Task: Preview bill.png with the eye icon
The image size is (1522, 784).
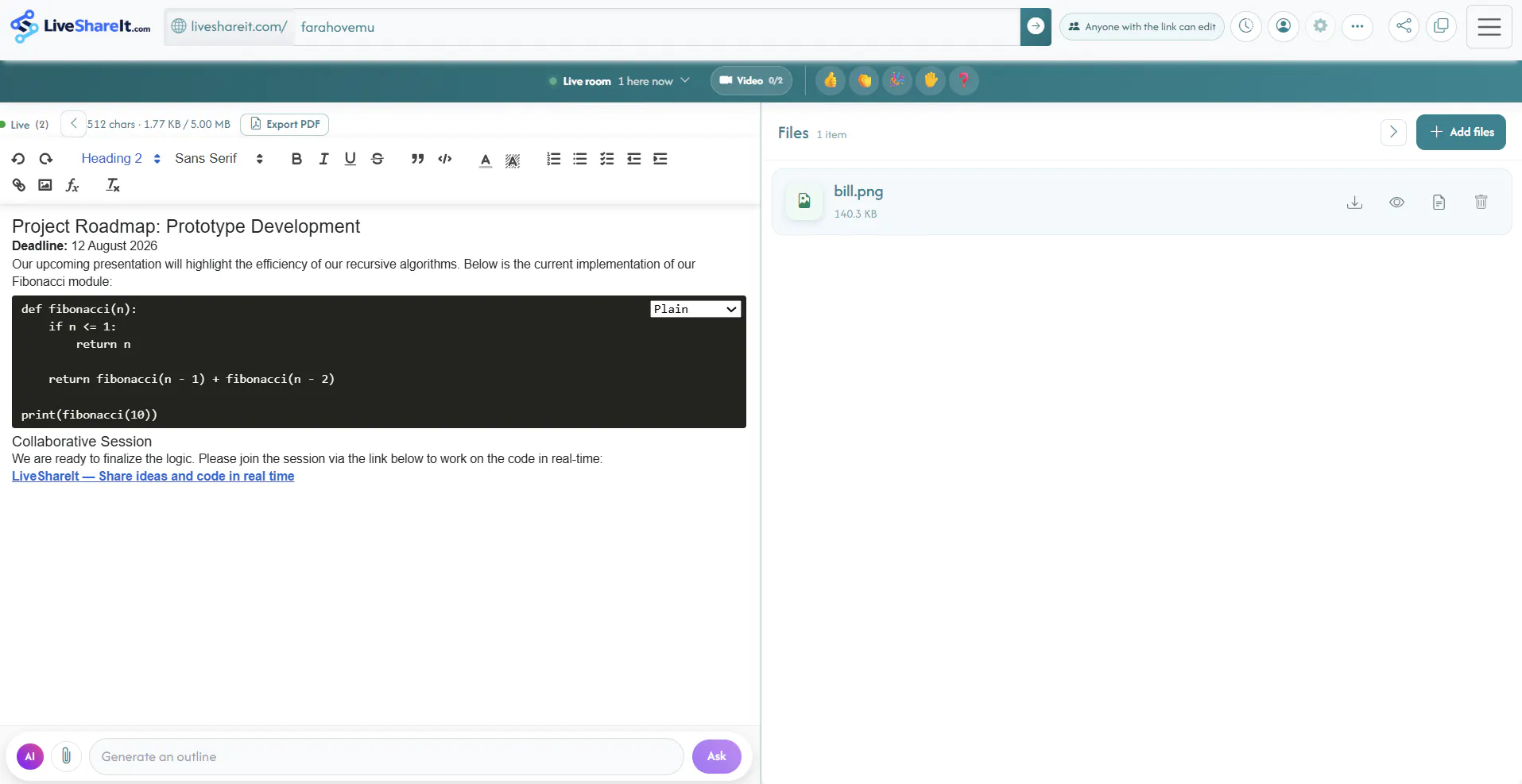Action: click(x=1397, y=203)
